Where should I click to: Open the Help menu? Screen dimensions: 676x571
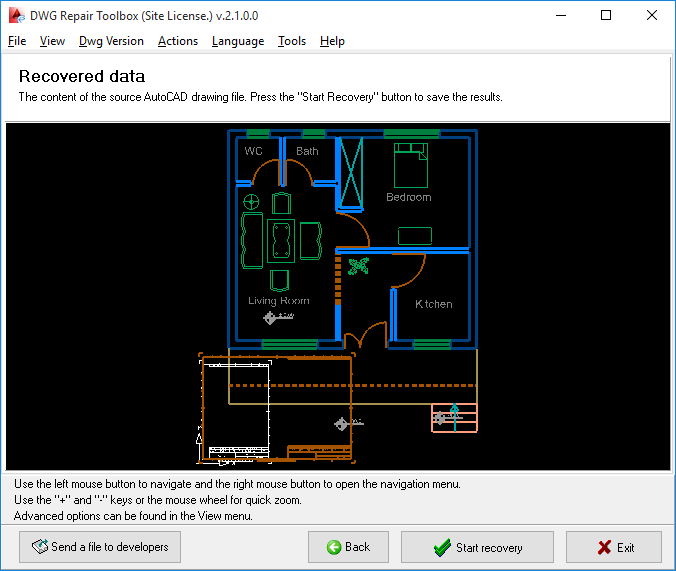point(332,41)
